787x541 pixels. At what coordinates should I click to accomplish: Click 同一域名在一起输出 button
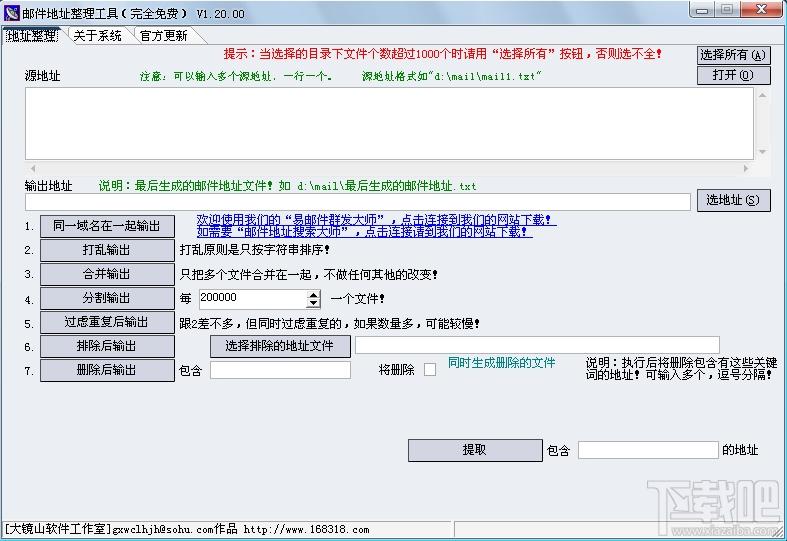point(107,226)
